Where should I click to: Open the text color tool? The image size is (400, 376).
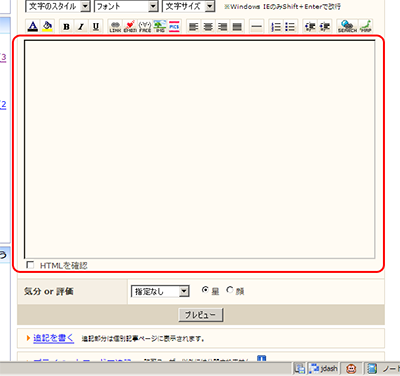pyautogui.click(x=32, y=26)
